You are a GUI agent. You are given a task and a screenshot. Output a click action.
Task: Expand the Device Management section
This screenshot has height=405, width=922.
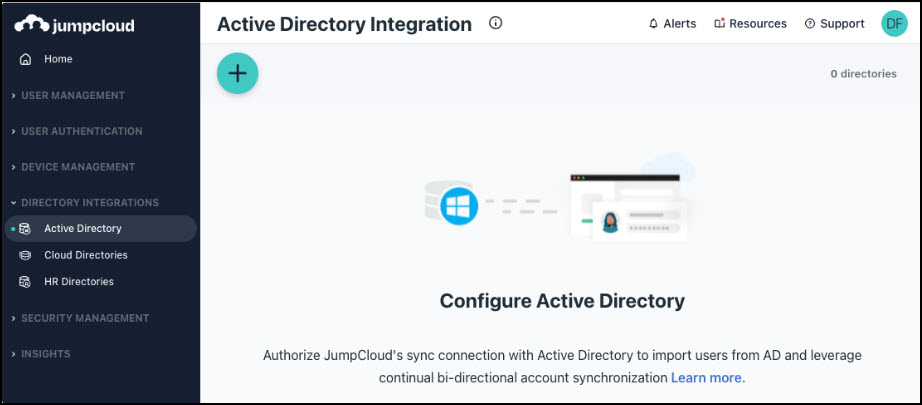pos(77,167)
